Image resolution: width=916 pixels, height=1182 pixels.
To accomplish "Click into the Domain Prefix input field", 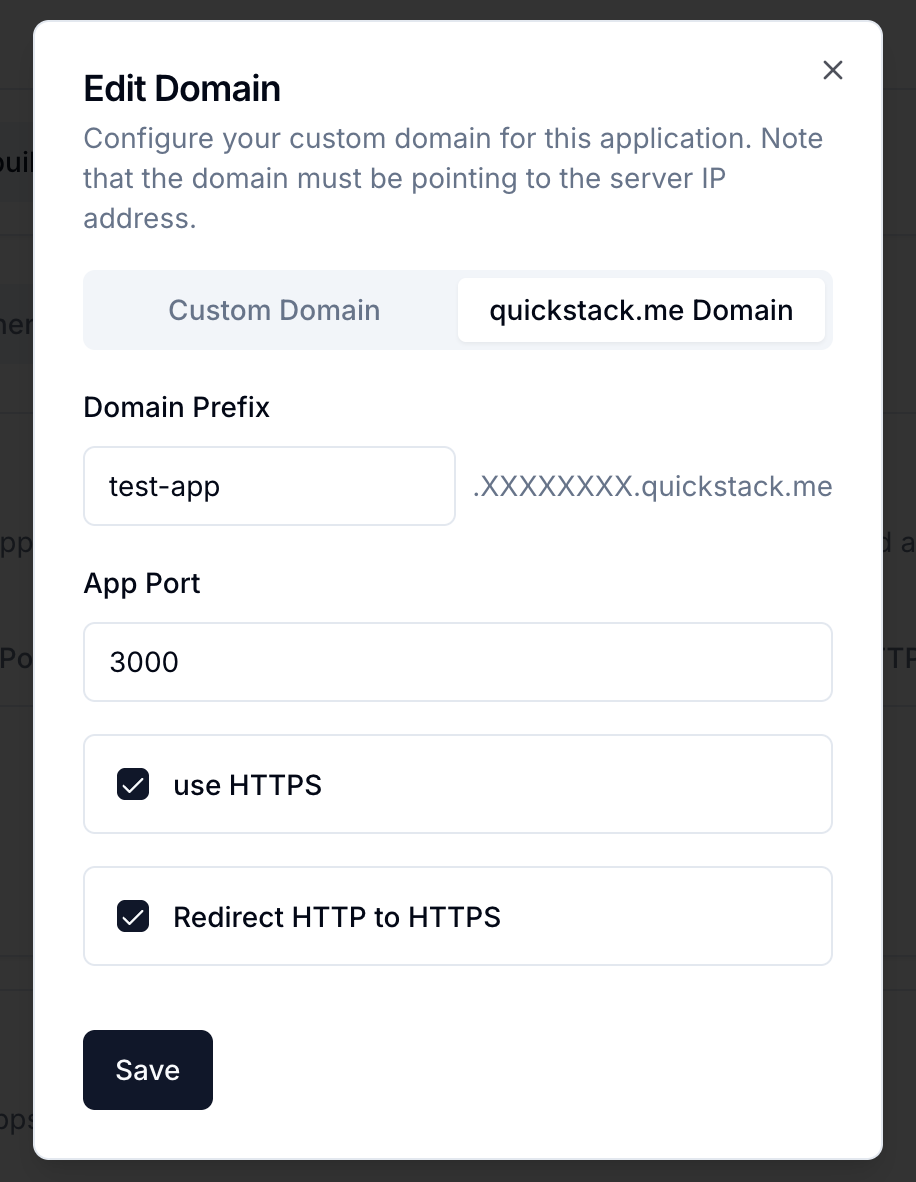I will [x=269, y=486].
